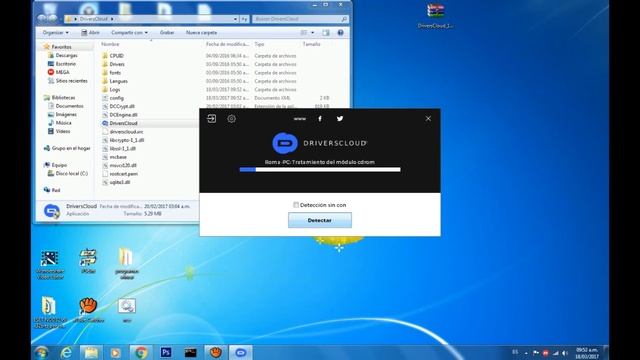This screenshot has width=640, height=360.
Task: Click Abrir in the Explorer toolbar
Action: click(x=90, y=33)
